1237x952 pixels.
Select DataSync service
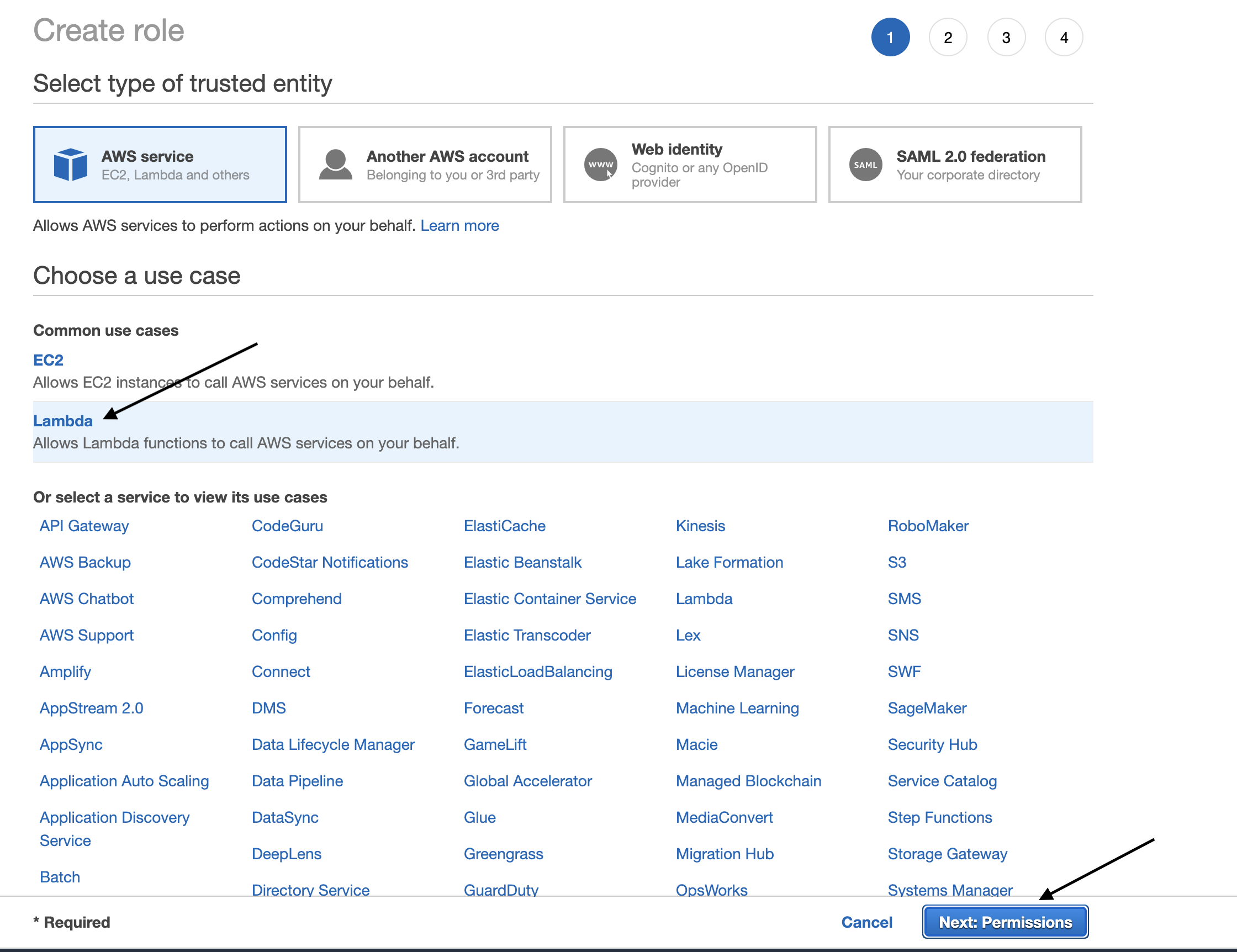pyautogui.click(x=285, y=817)
